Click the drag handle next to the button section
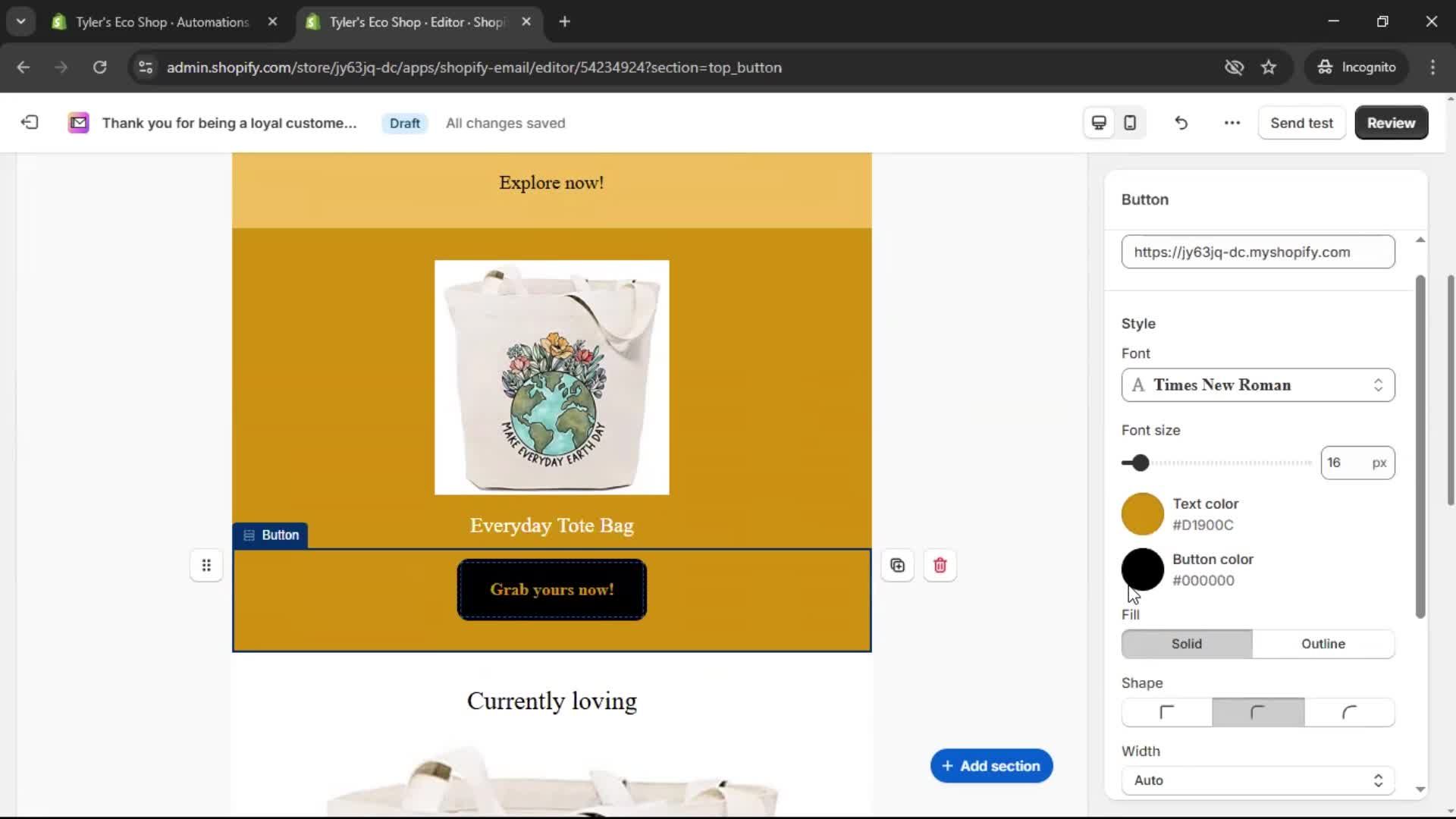 (x=206, y=565)
